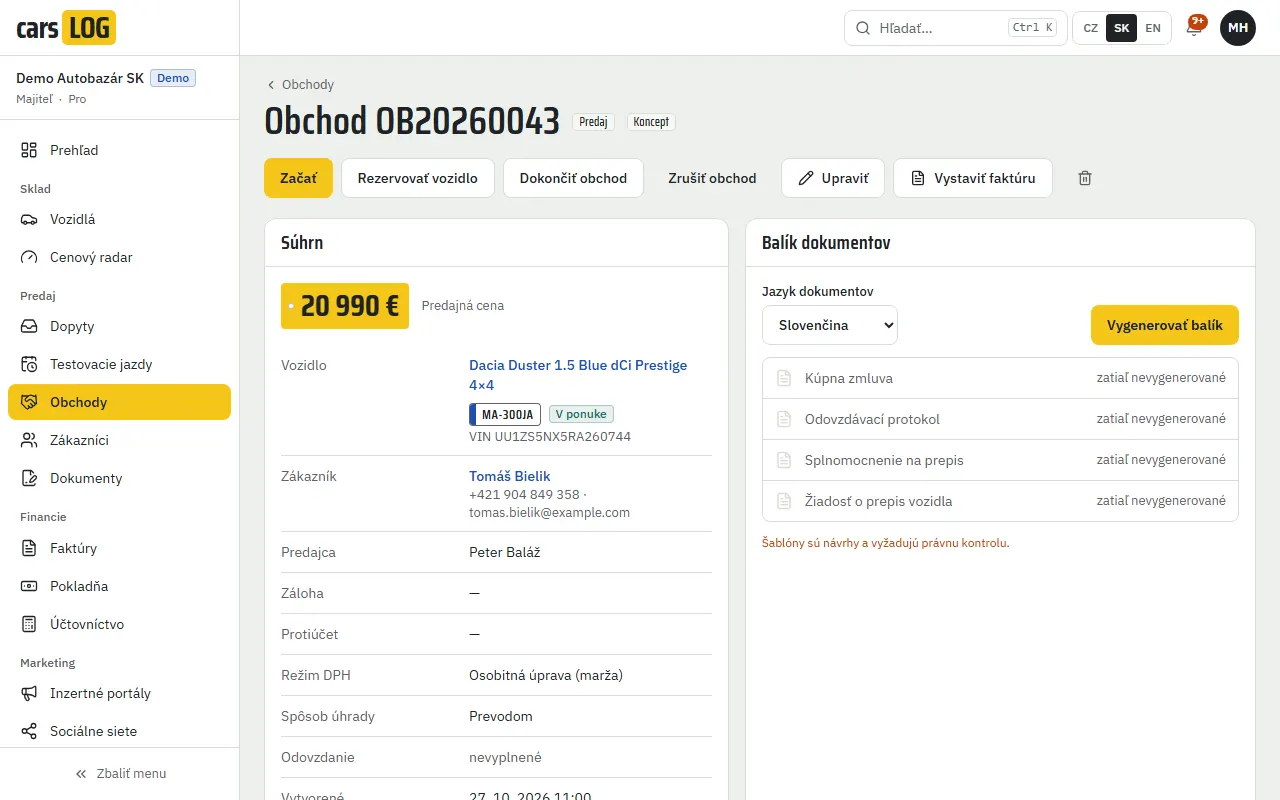Open Dokumenty in the sidebar

pos(119,478)
